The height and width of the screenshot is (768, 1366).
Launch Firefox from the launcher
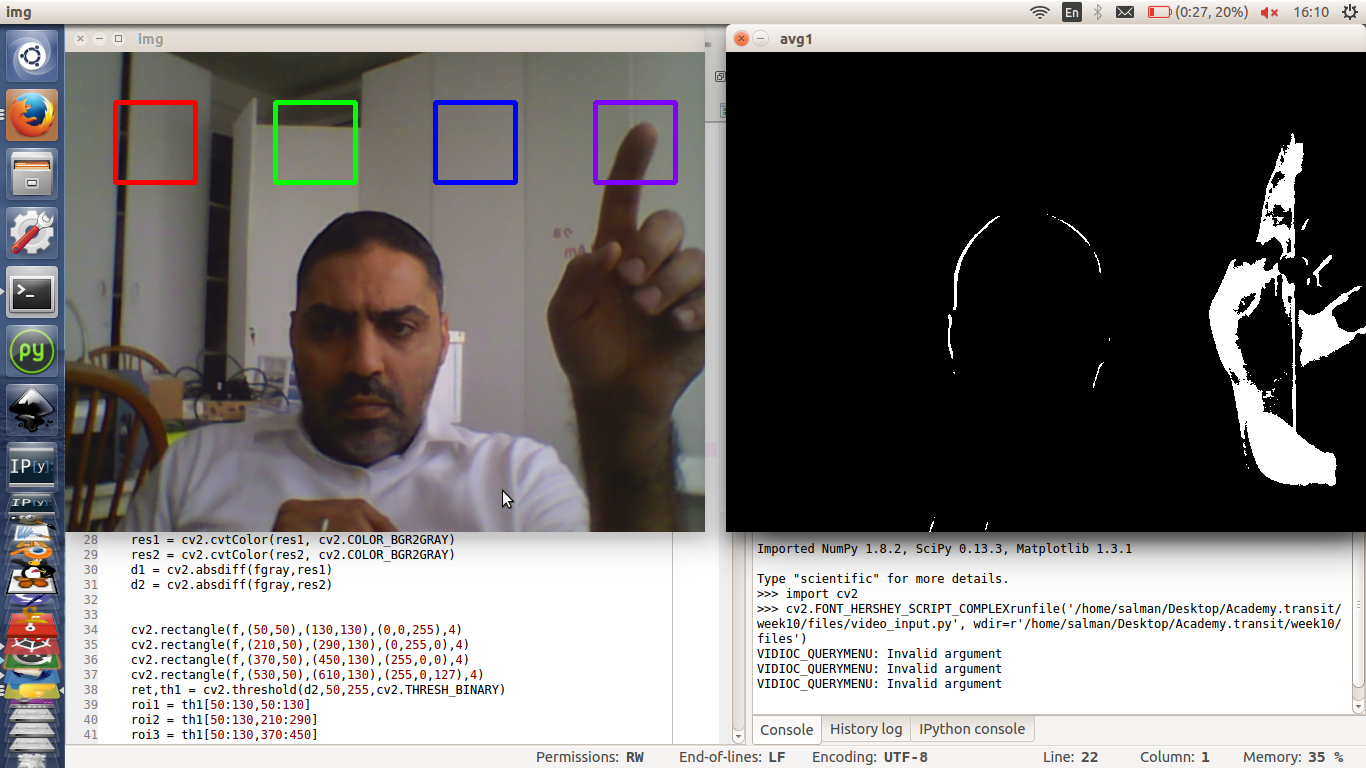click(32, 116)
